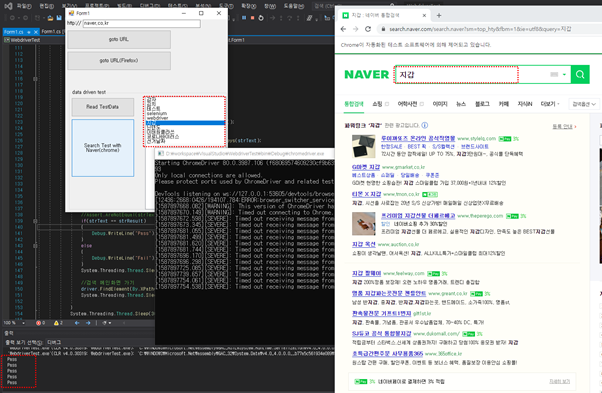Click the Form1 window app icon
The image size is (602, 393).
[71, 13]
